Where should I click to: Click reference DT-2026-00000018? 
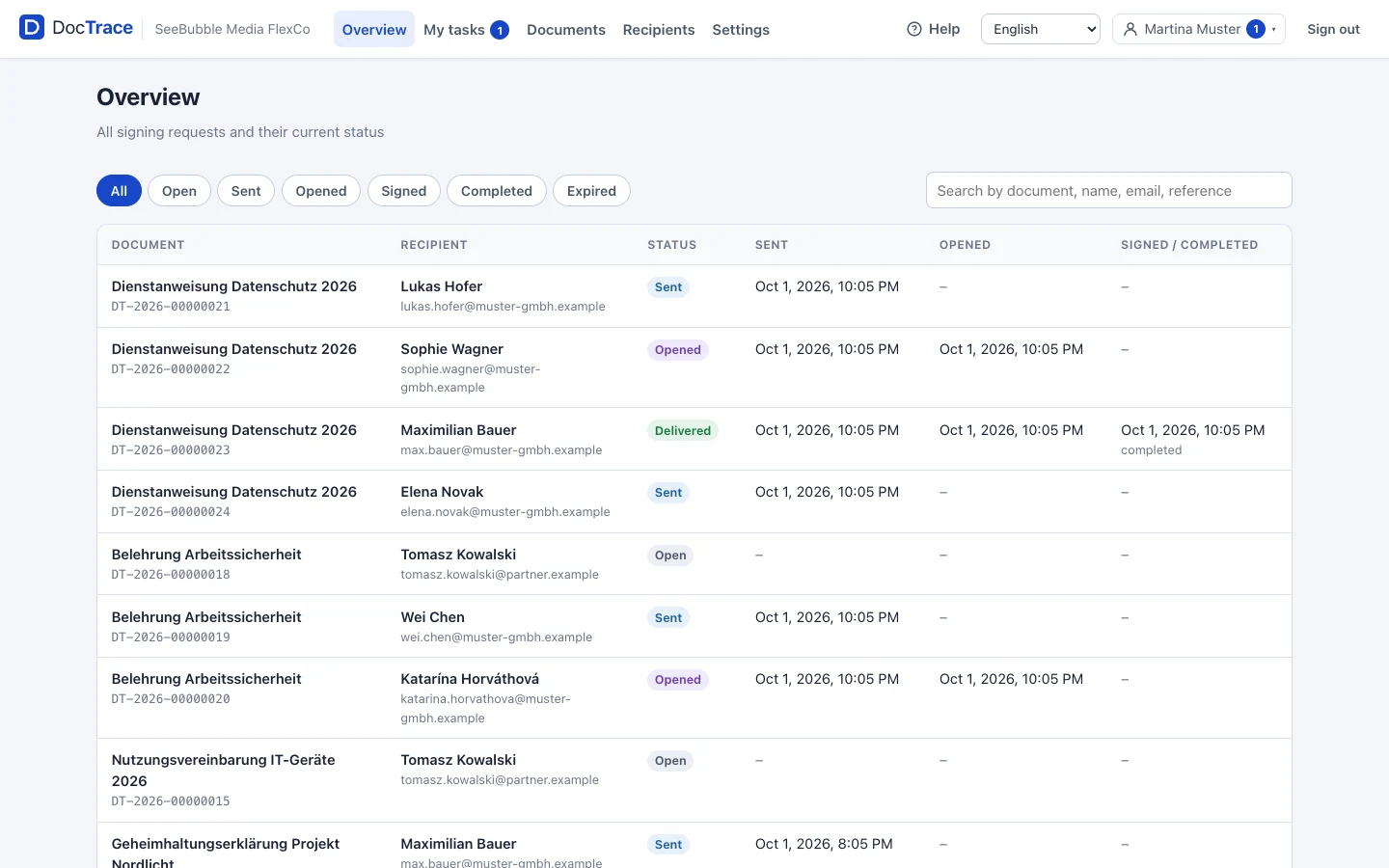coord(171,575)
